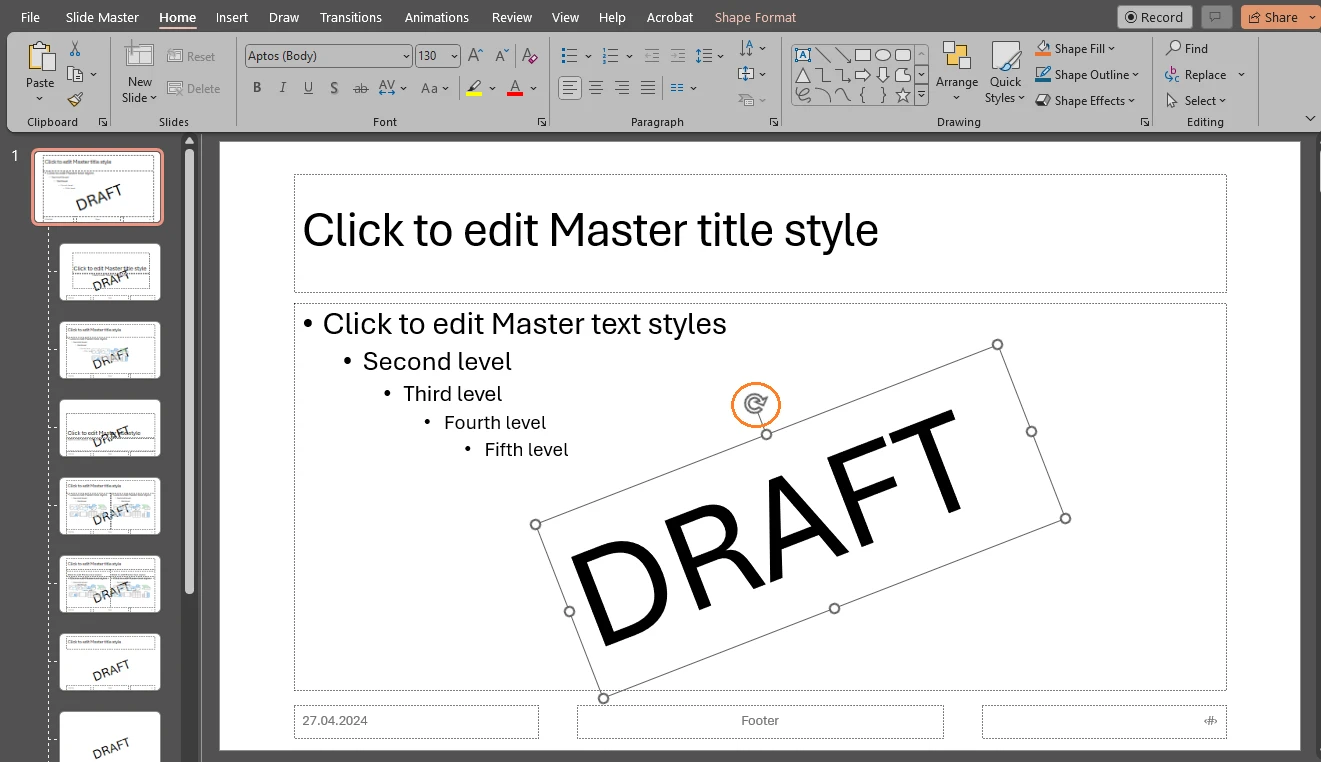Screen dimensions: 1321x762
Task: Toggle center text alignment
Action: click(596, 88)
